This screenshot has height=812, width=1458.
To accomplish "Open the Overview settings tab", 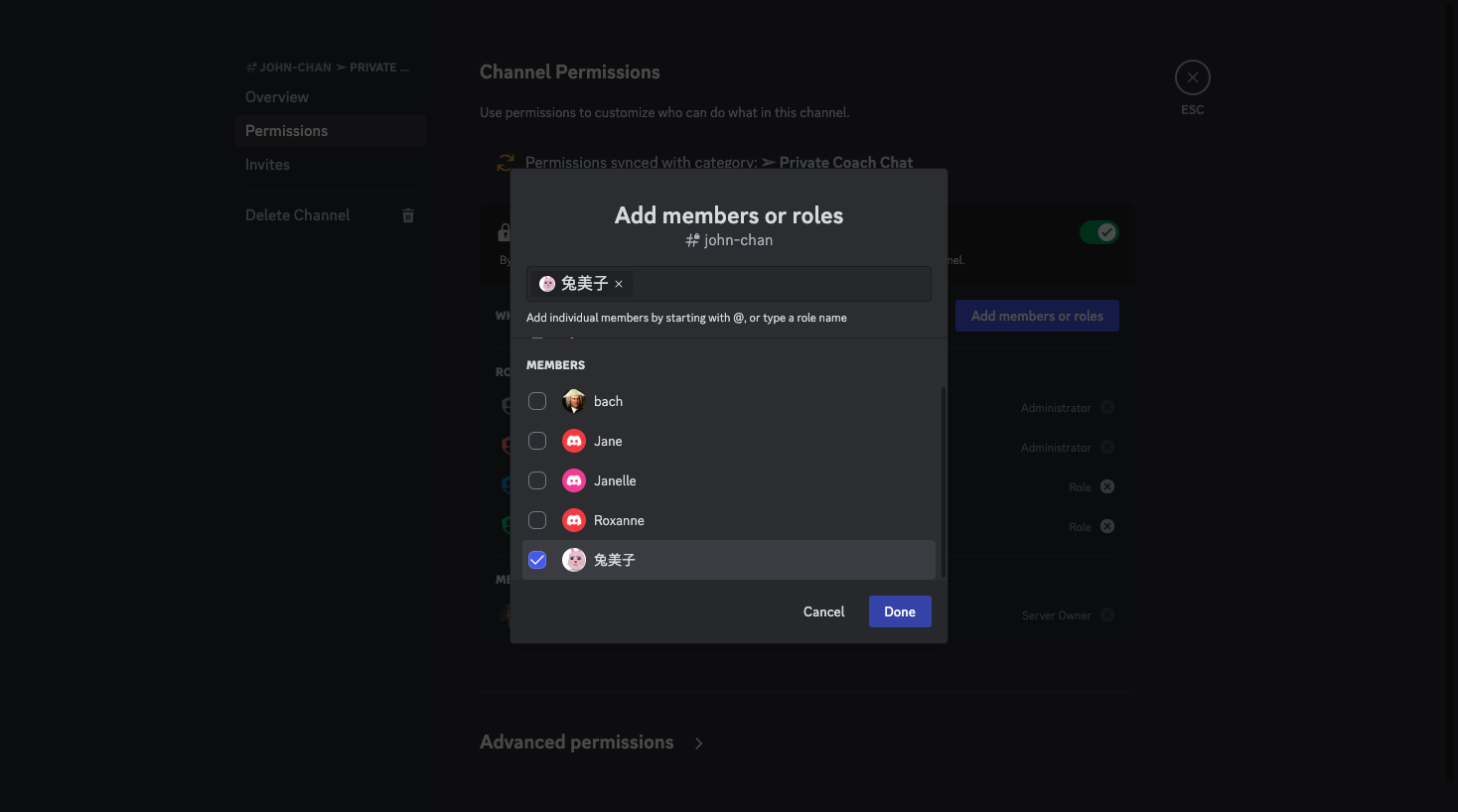I will (331, 97).
